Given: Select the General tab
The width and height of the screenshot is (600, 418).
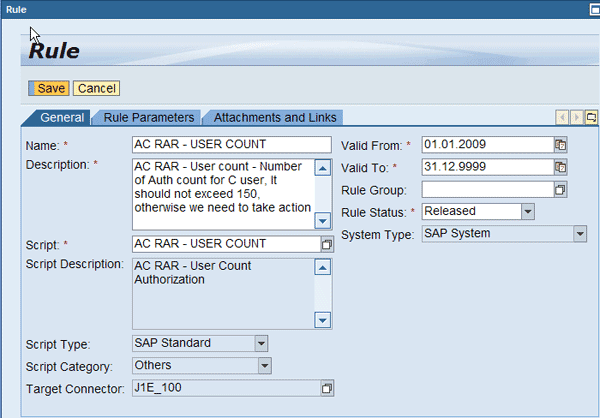Looking at the screenshot, I should (x=61, y=118).
